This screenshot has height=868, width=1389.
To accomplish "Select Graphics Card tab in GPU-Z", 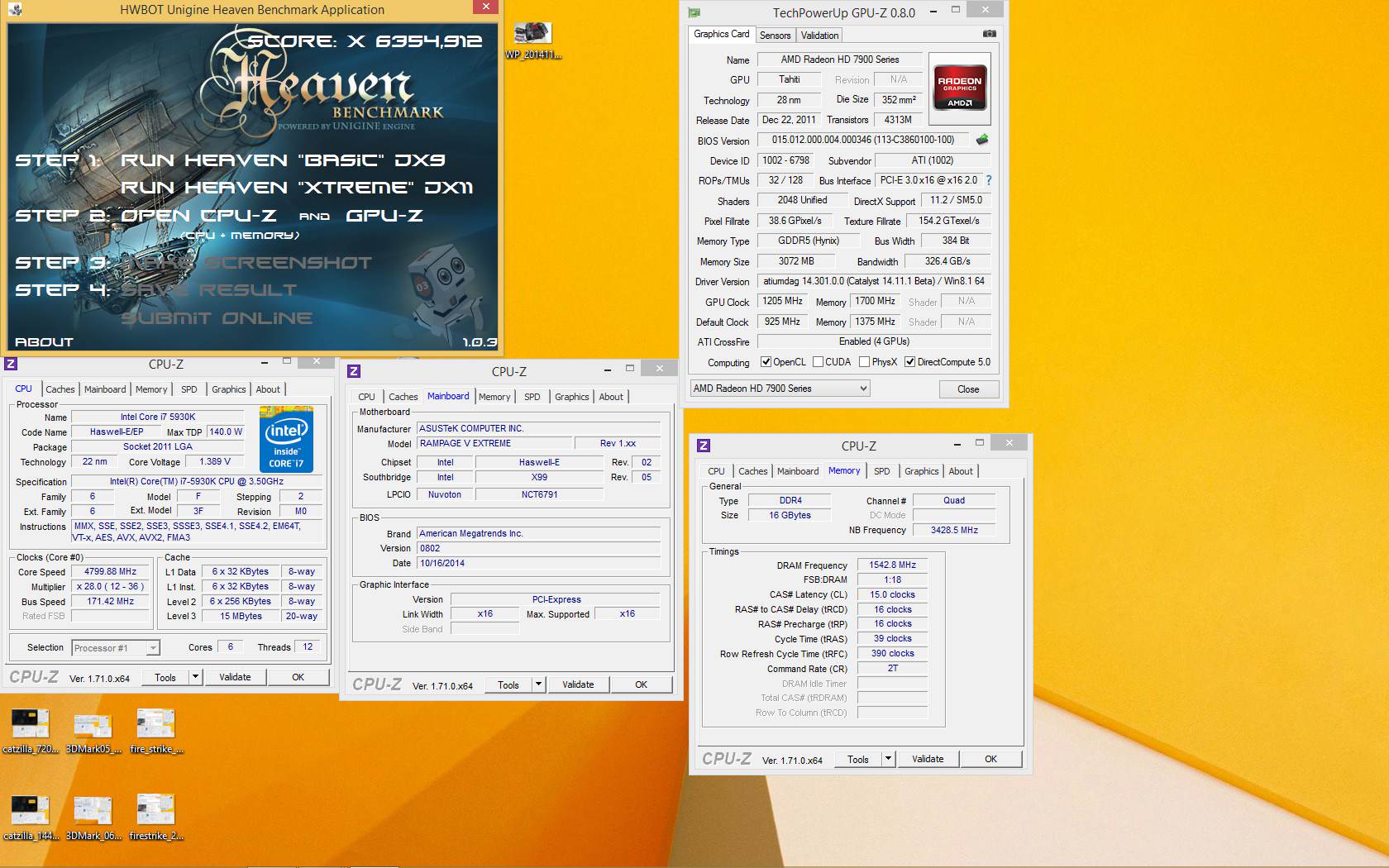I will point(721,34).
